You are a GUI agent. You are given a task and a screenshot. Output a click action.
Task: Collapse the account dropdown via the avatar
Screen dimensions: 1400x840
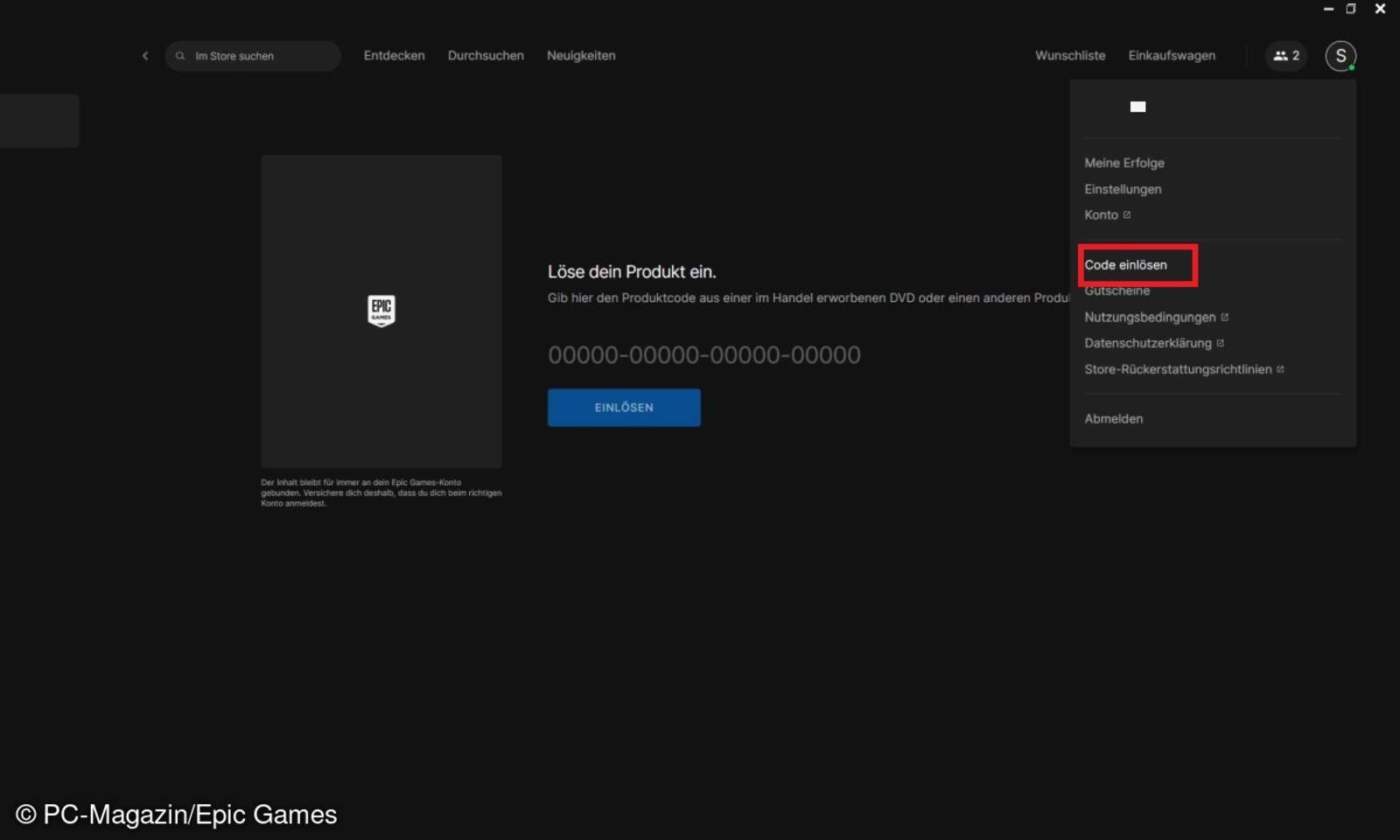[1340, 55]
